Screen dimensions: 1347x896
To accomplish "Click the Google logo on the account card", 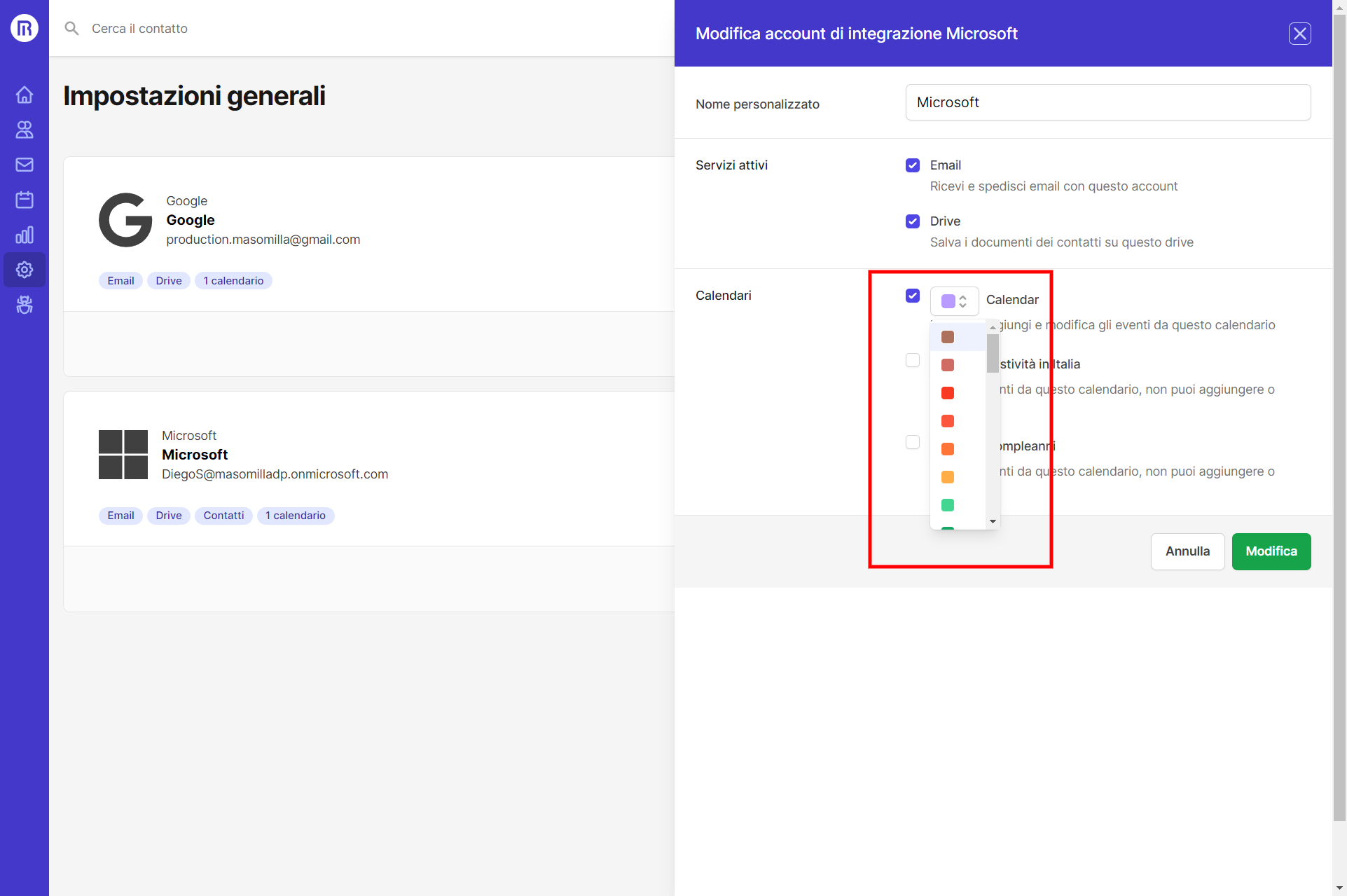I will (x=125, y=219).
